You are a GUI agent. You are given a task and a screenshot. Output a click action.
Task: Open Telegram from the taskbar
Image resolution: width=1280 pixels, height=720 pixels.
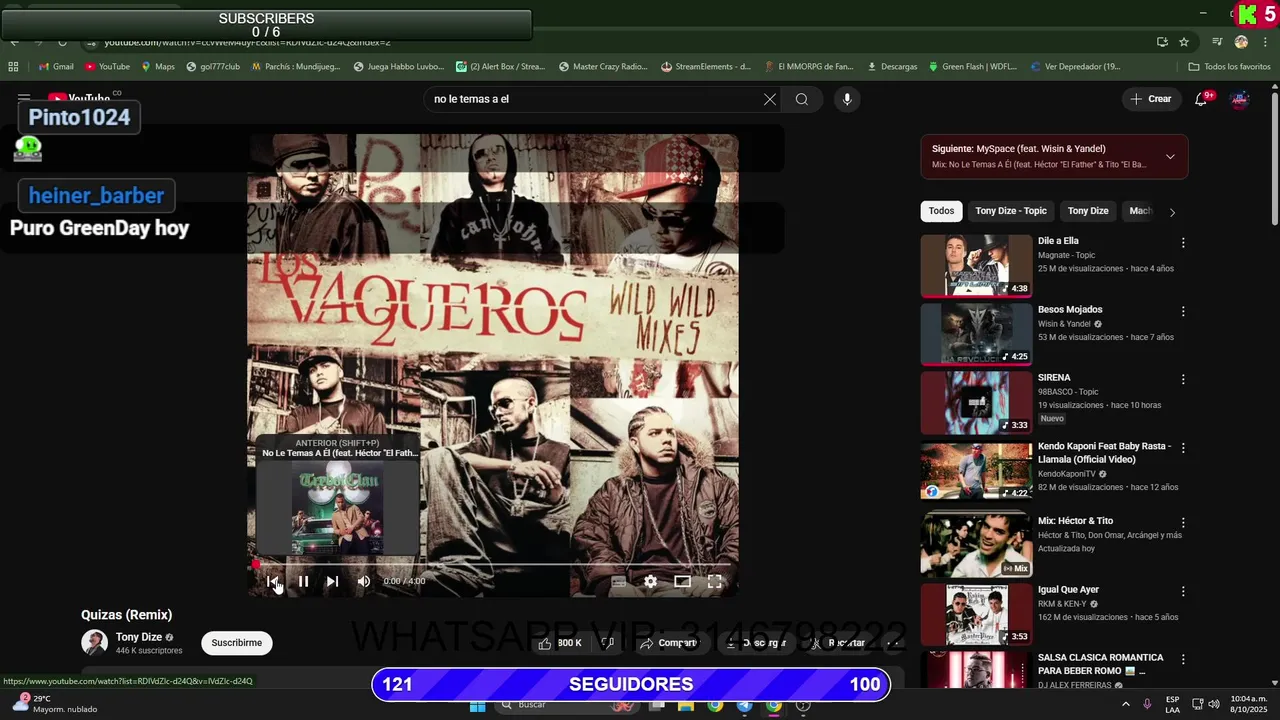click(744, 705)
